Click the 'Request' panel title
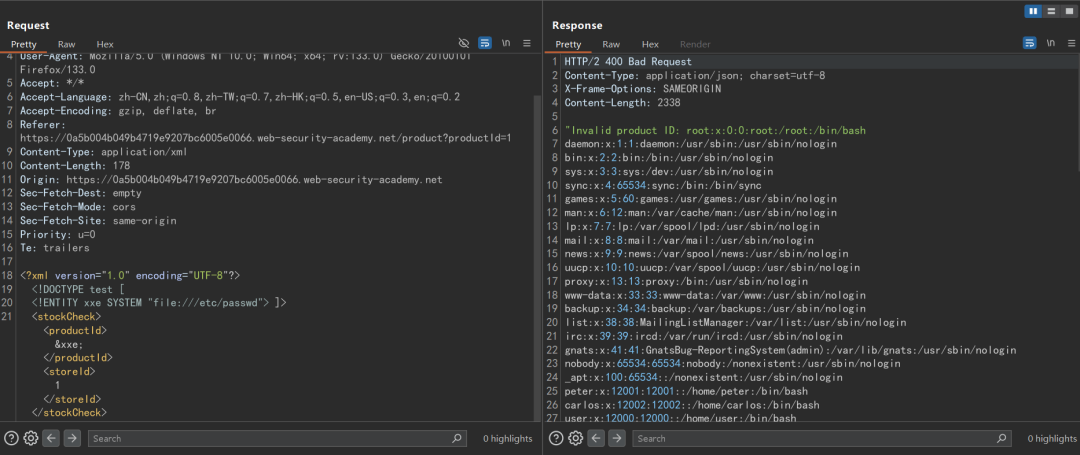Screen dimensions: 1080x455 pyautogui.click(x=28, y=25)
